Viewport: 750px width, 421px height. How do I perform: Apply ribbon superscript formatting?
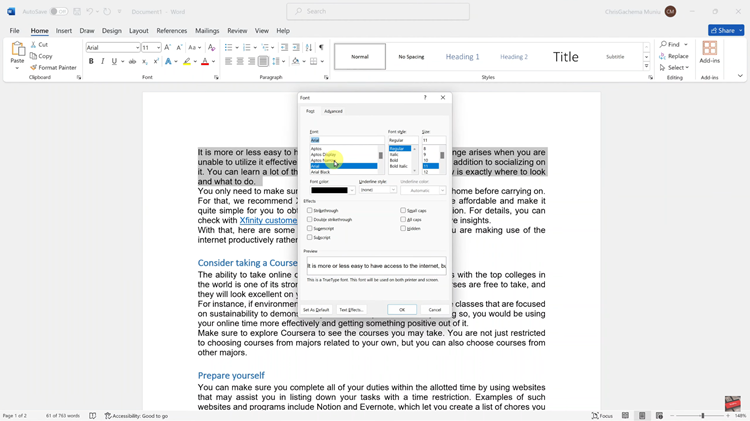click(x=156, y=61)
